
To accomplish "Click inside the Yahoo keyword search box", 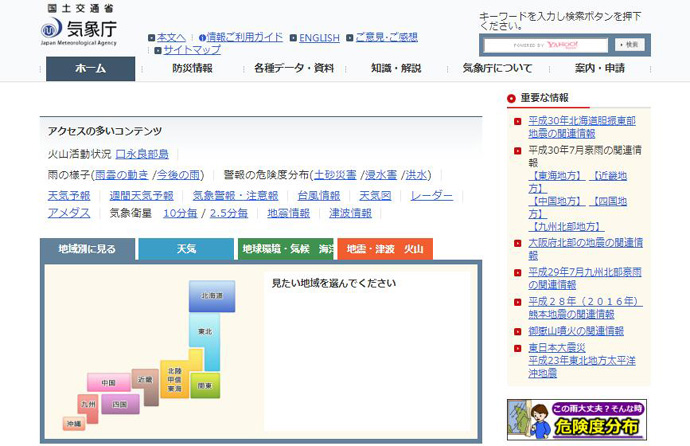I will click(x=546, y=45).
